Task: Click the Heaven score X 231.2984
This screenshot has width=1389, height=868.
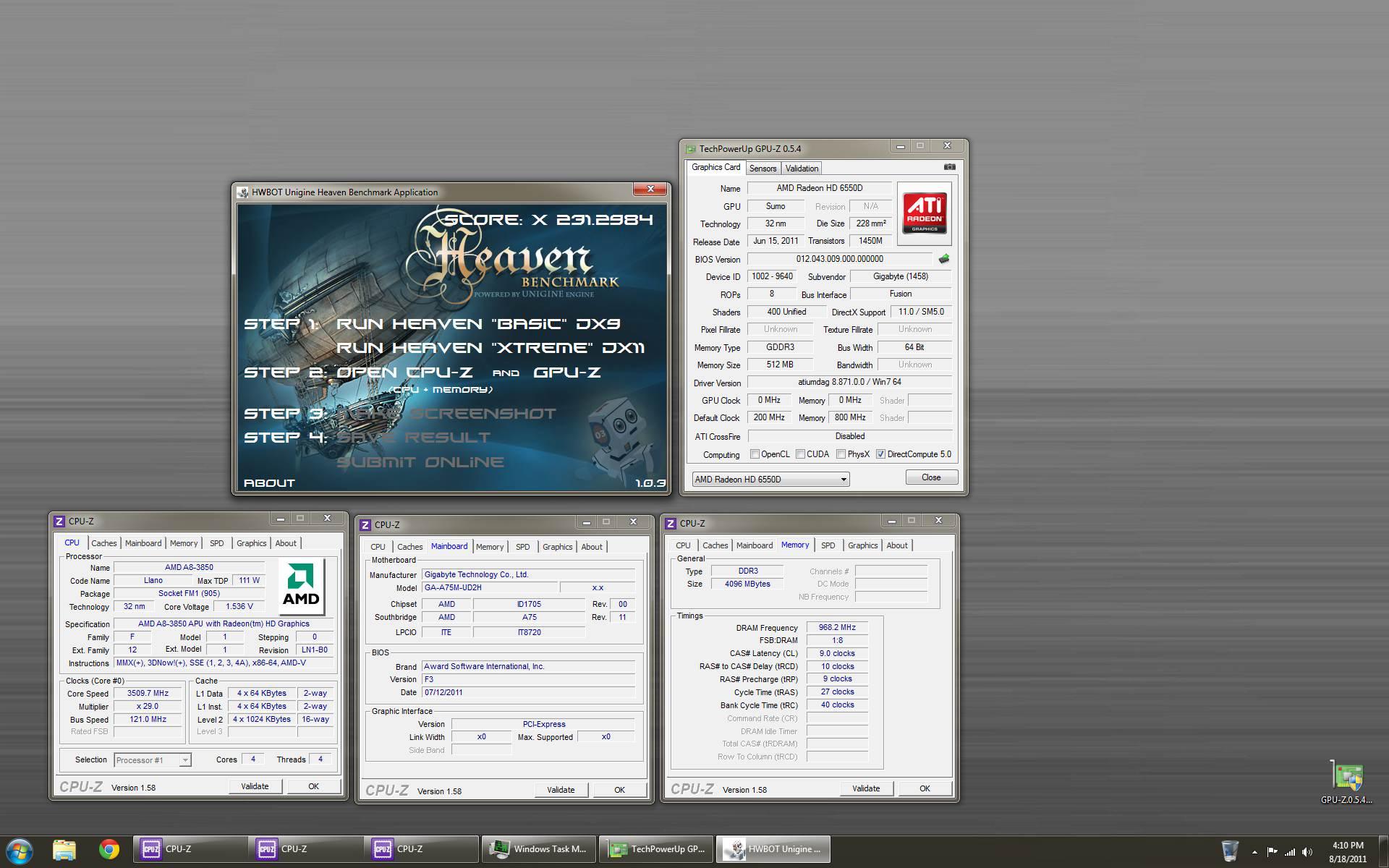Action: click(x=548, y=219)
